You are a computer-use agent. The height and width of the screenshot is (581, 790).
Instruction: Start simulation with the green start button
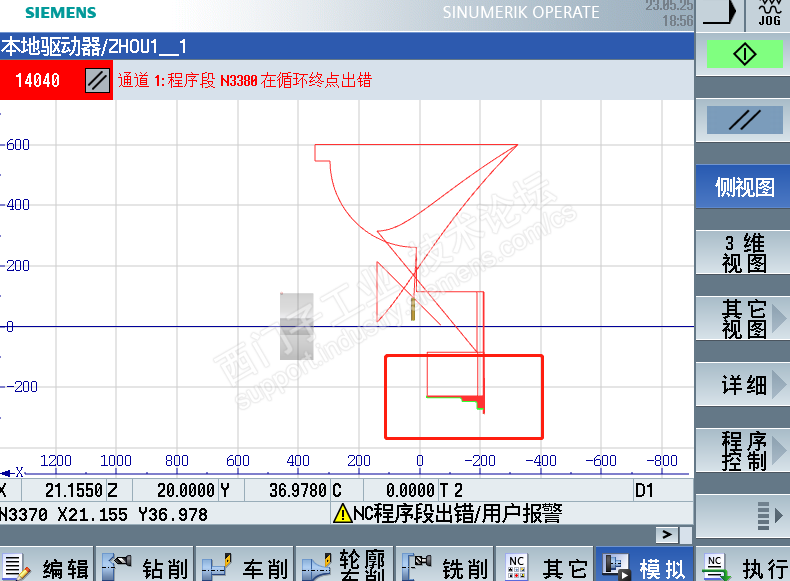(744, 54)
